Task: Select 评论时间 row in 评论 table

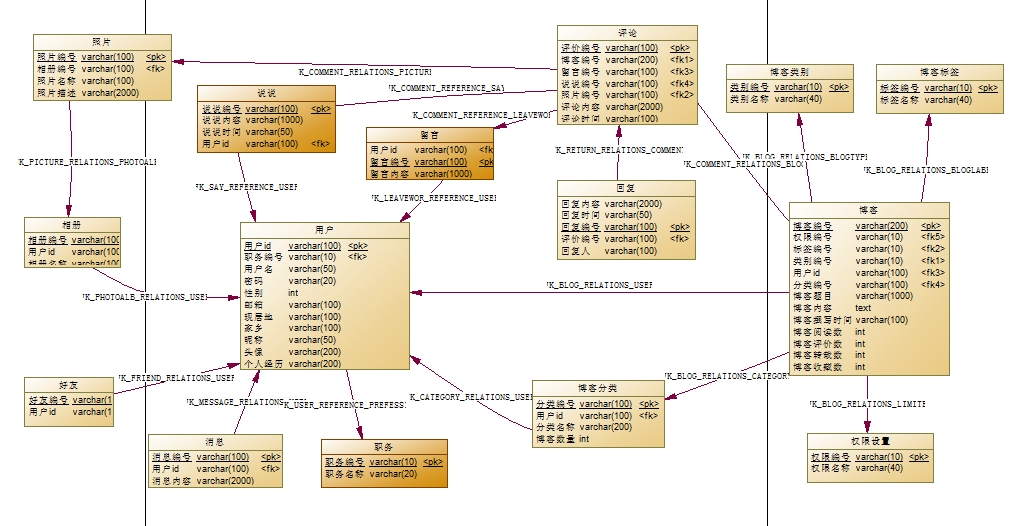Action: (609, 119)
